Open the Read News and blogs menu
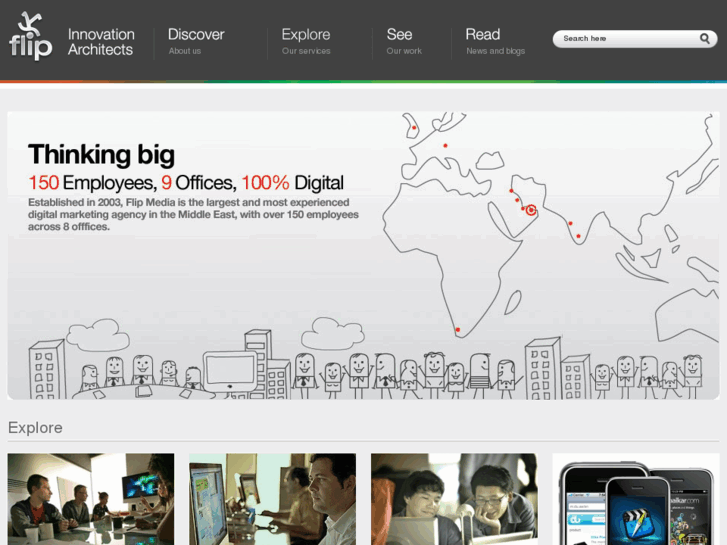The height and width of the screenshot is (545, 727). click(x=495, y=41)
